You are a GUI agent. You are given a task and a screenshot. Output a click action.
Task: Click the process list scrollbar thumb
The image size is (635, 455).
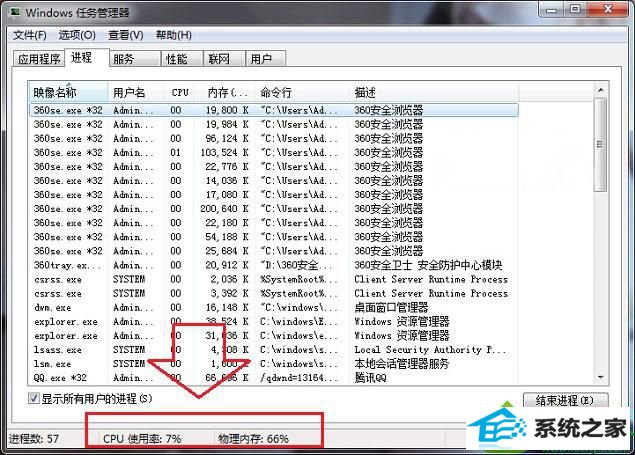[x=600, y=145]
